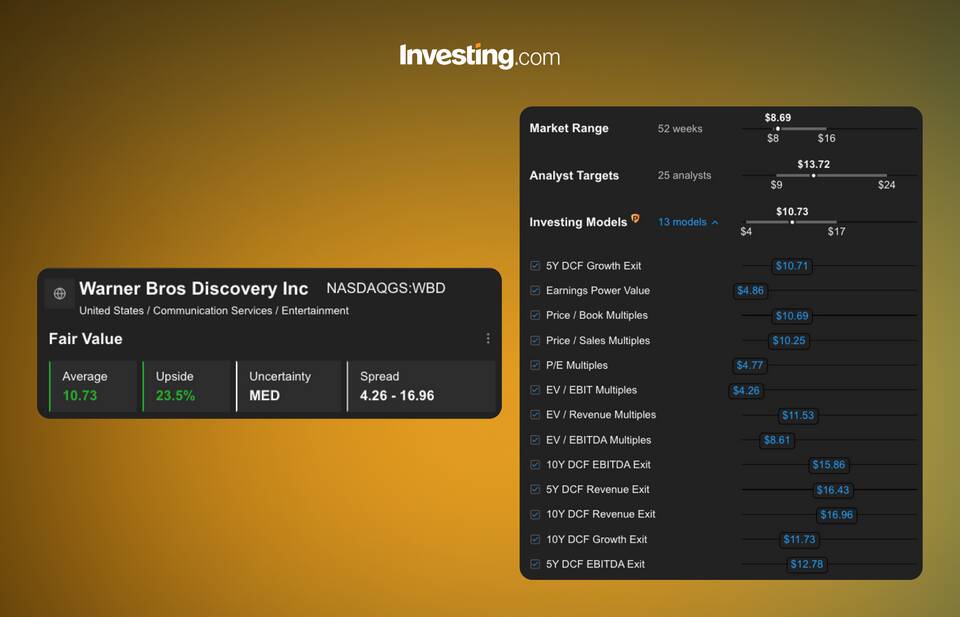Click the $15.86 value tag
The image size is (960, 617).
pos(828,465)
